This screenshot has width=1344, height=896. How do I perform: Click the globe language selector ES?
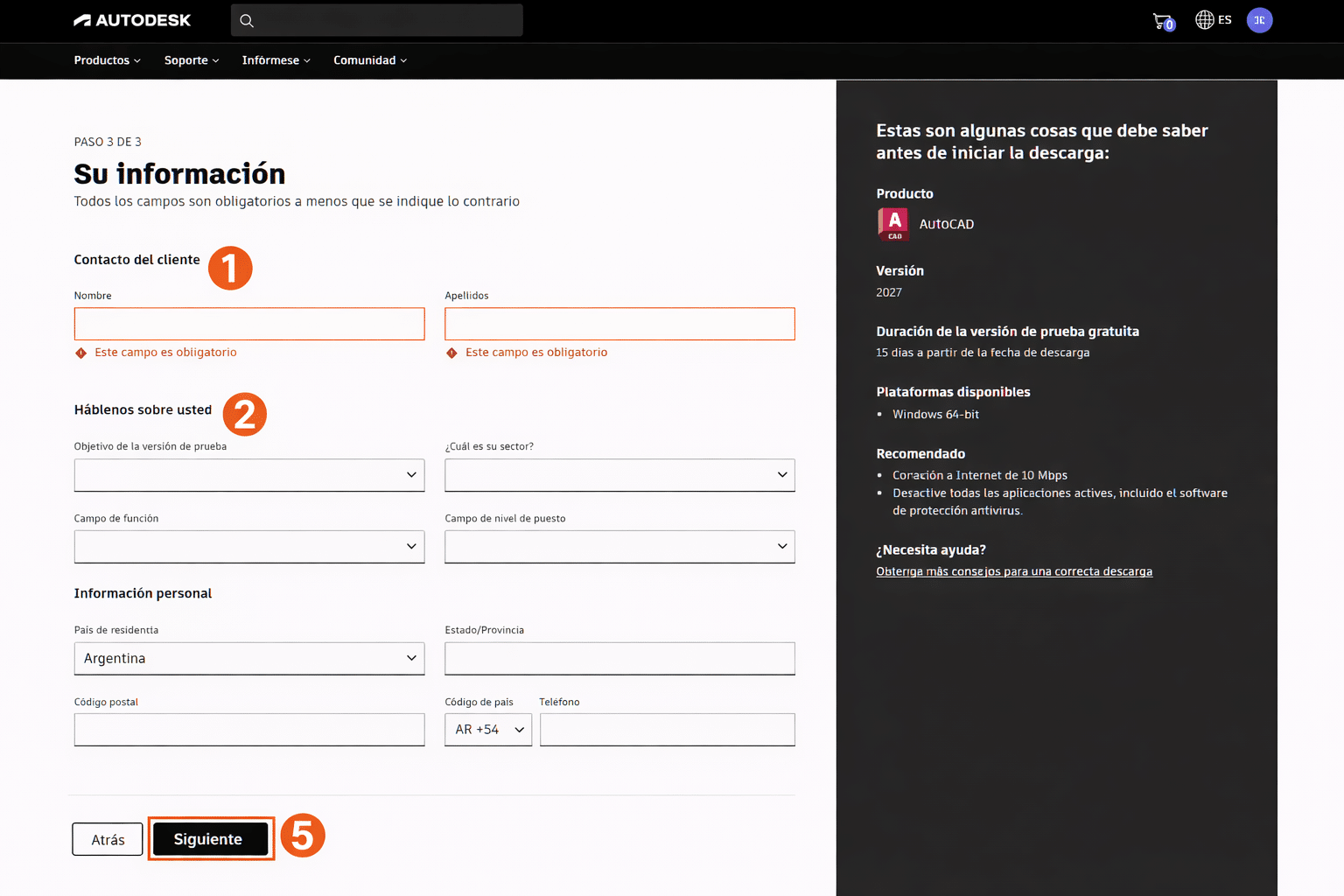(x=1213, y=20)
